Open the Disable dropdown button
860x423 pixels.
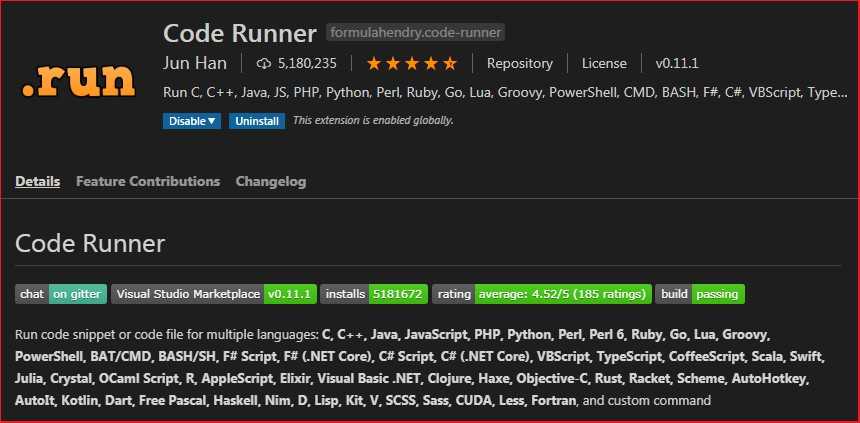[192, 121]
